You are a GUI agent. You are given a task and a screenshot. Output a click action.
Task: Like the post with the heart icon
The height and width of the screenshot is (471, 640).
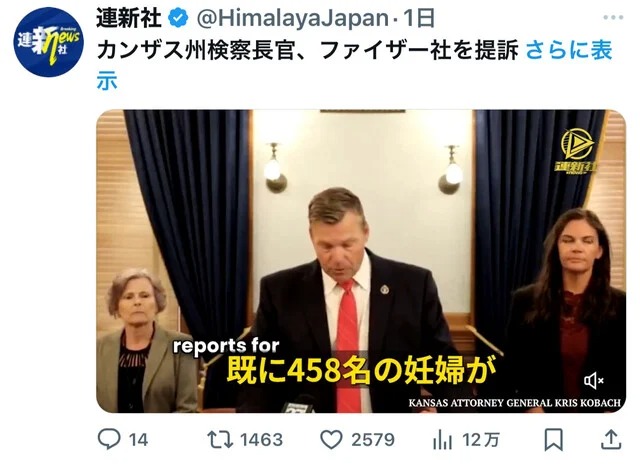(331, 440)
